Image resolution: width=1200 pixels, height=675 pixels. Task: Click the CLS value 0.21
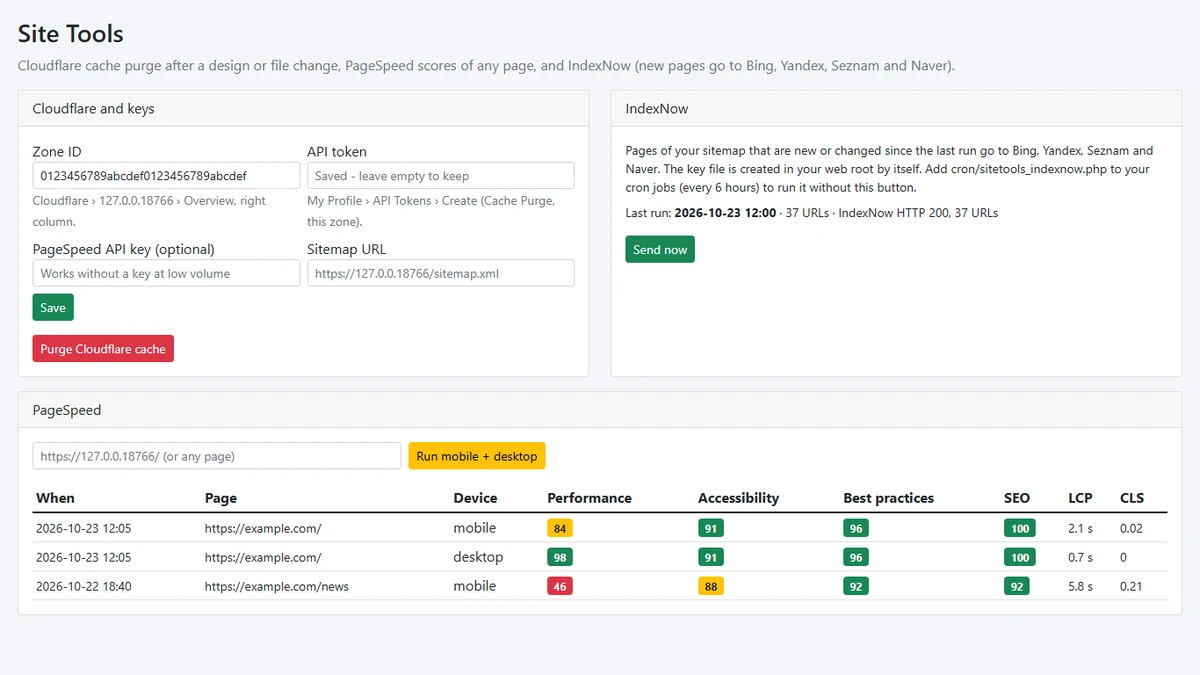pos(1131,587)
